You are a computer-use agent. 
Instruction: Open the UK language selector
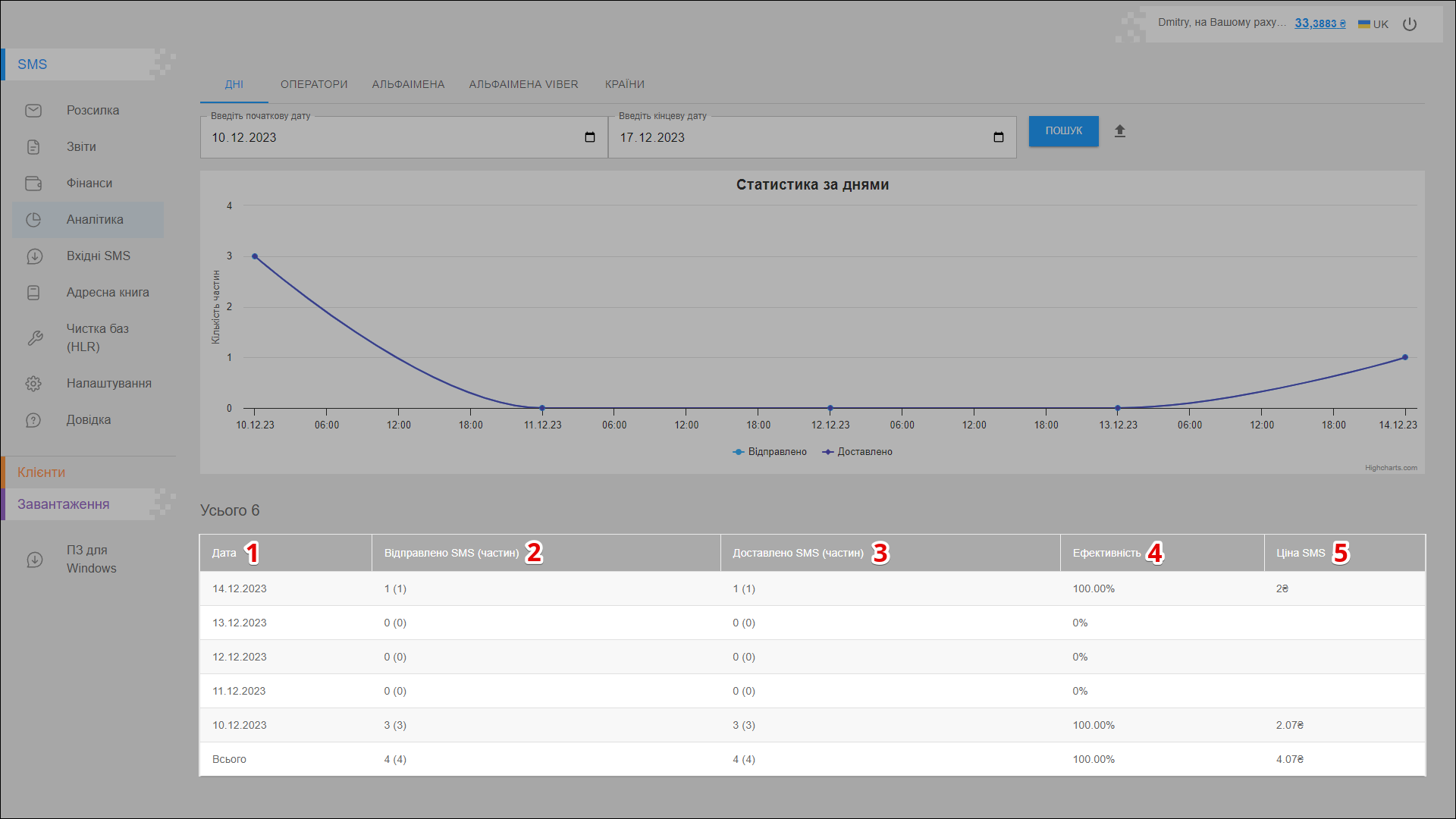pyautogui.click(x=1373, y=24)
